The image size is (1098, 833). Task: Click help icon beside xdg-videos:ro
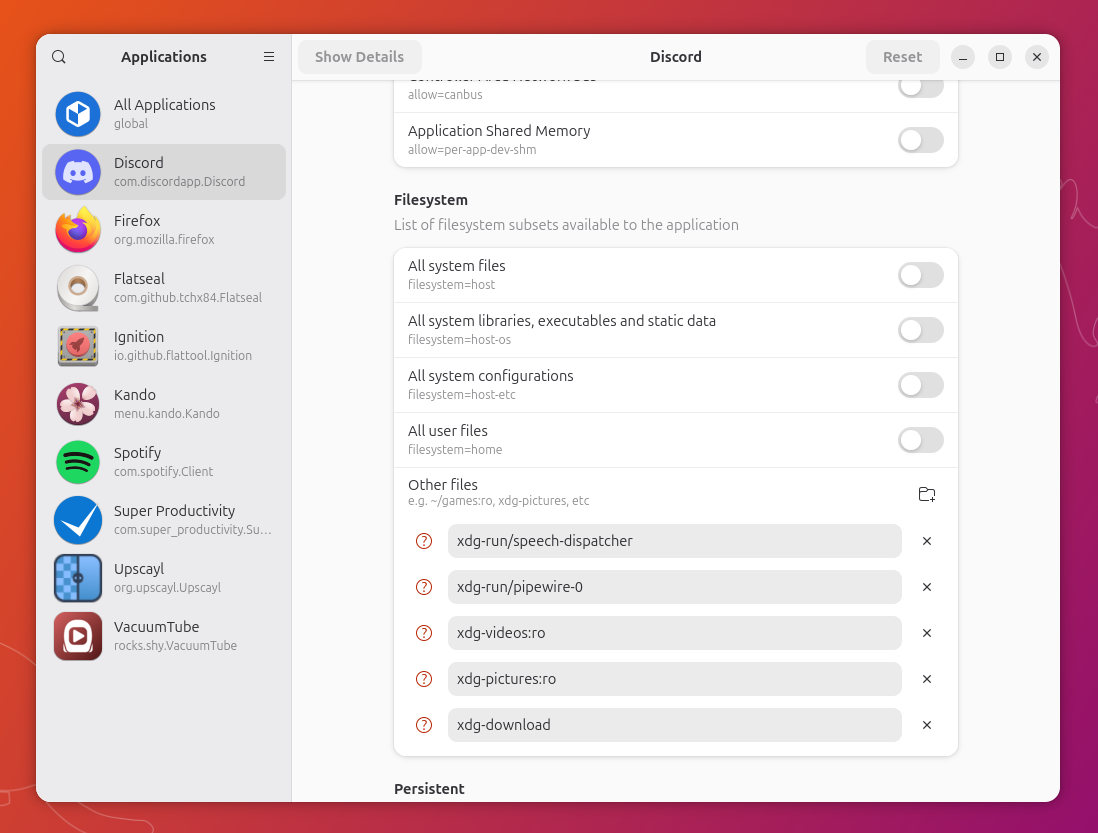(424, 634)
